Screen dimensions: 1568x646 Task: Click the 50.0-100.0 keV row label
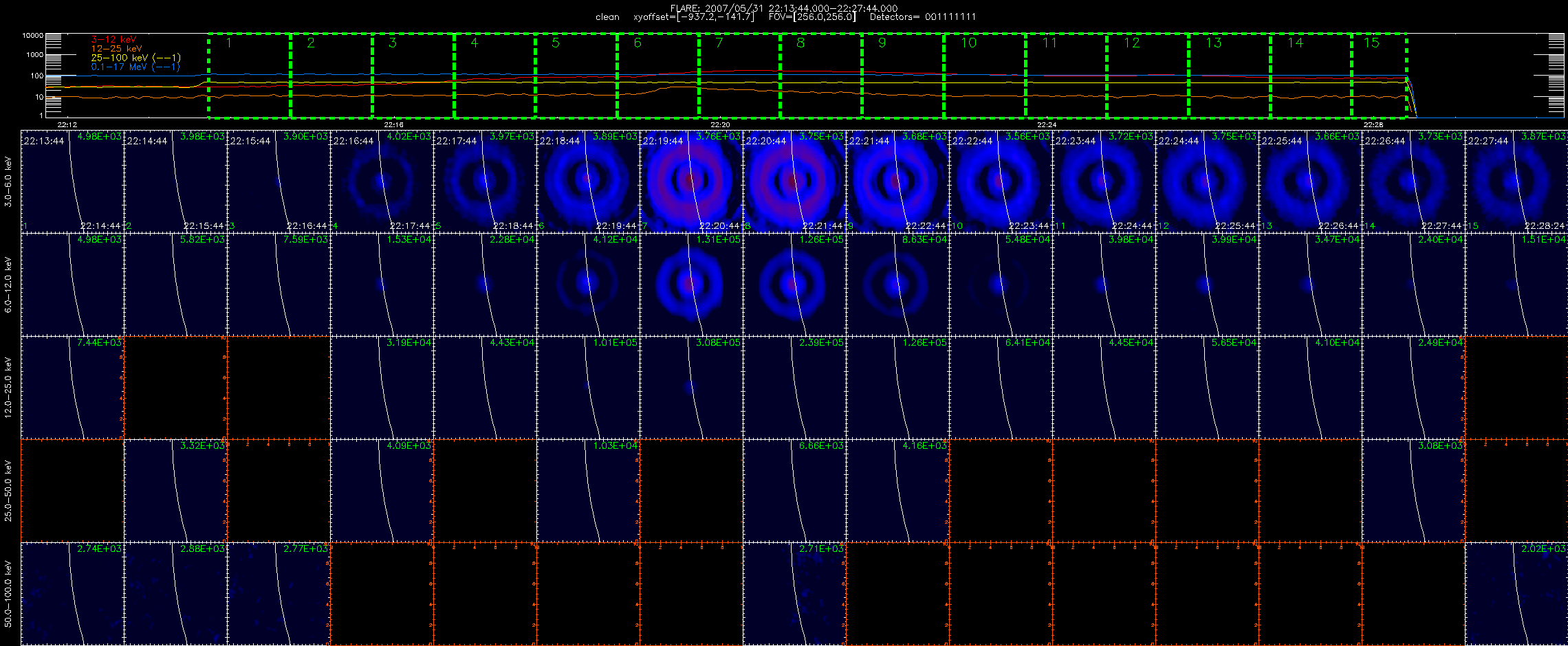coord(8,594)
